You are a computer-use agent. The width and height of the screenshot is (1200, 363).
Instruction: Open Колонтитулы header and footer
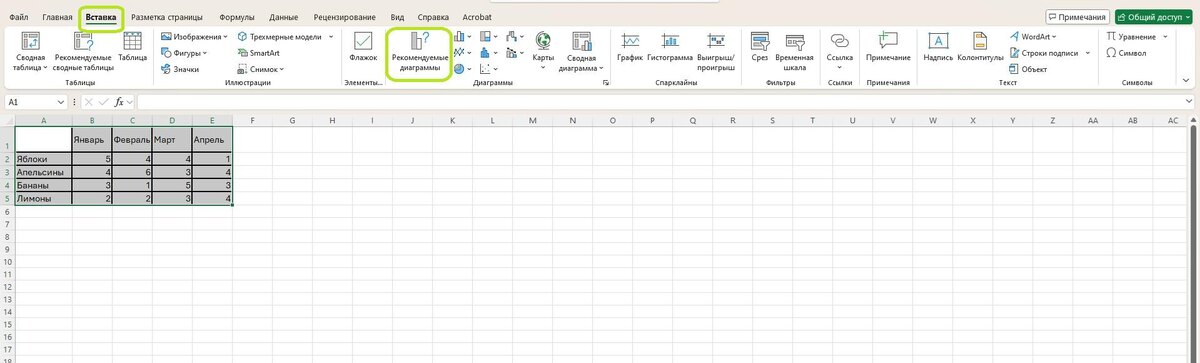pyautogui.click(x=980, y=48)
